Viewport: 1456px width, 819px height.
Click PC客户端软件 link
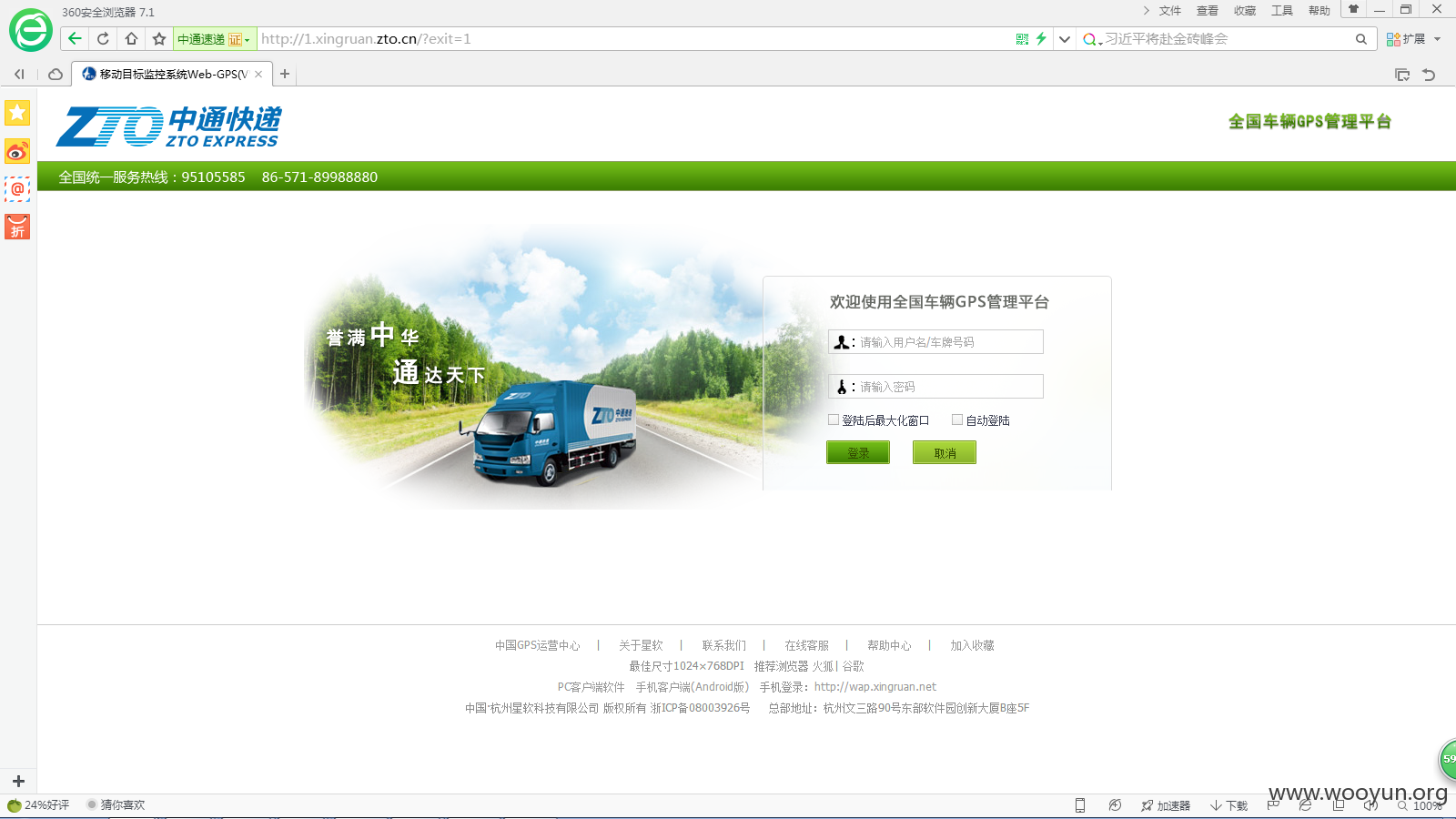pyautogui.click(x=591, y=687)
